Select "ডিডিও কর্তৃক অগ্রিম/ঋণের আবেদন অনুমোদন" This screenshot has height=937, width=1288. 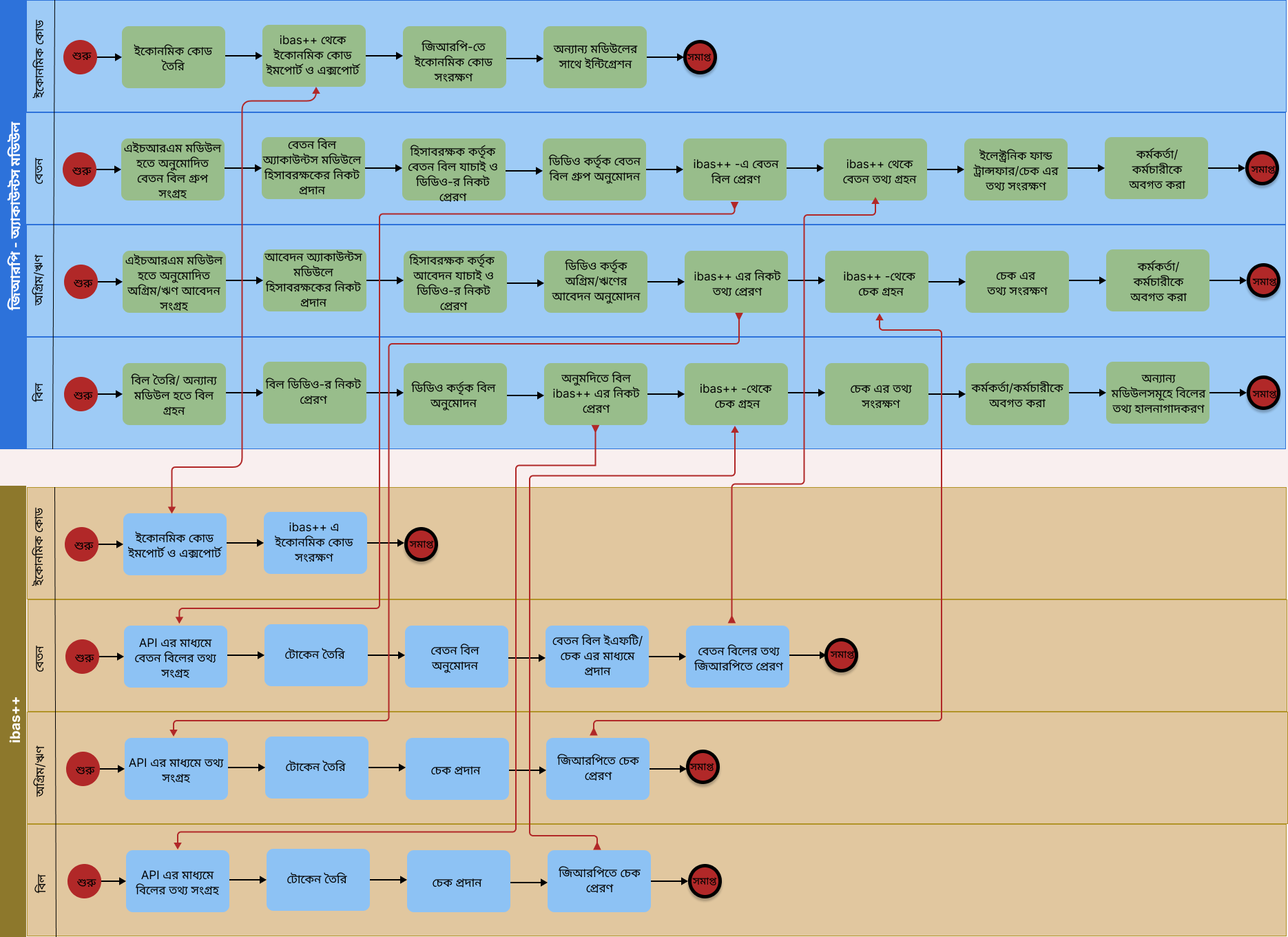tap(596, 282)
